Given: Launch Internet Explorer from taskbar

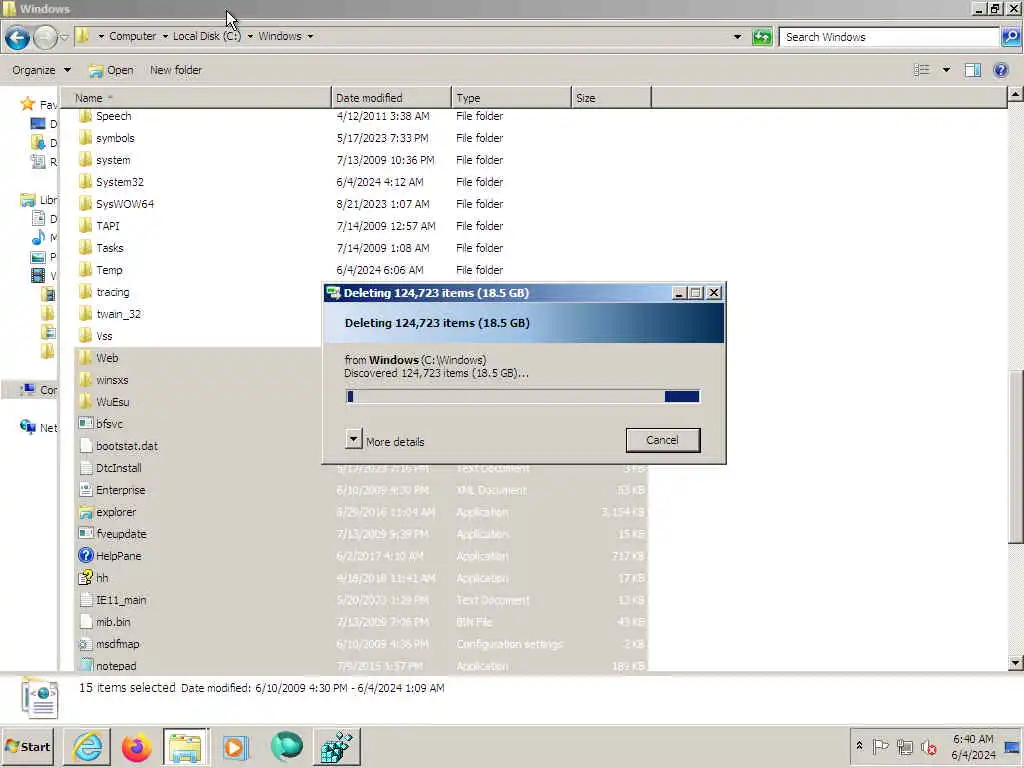Looking at the screenshot, I should point(87,746).
